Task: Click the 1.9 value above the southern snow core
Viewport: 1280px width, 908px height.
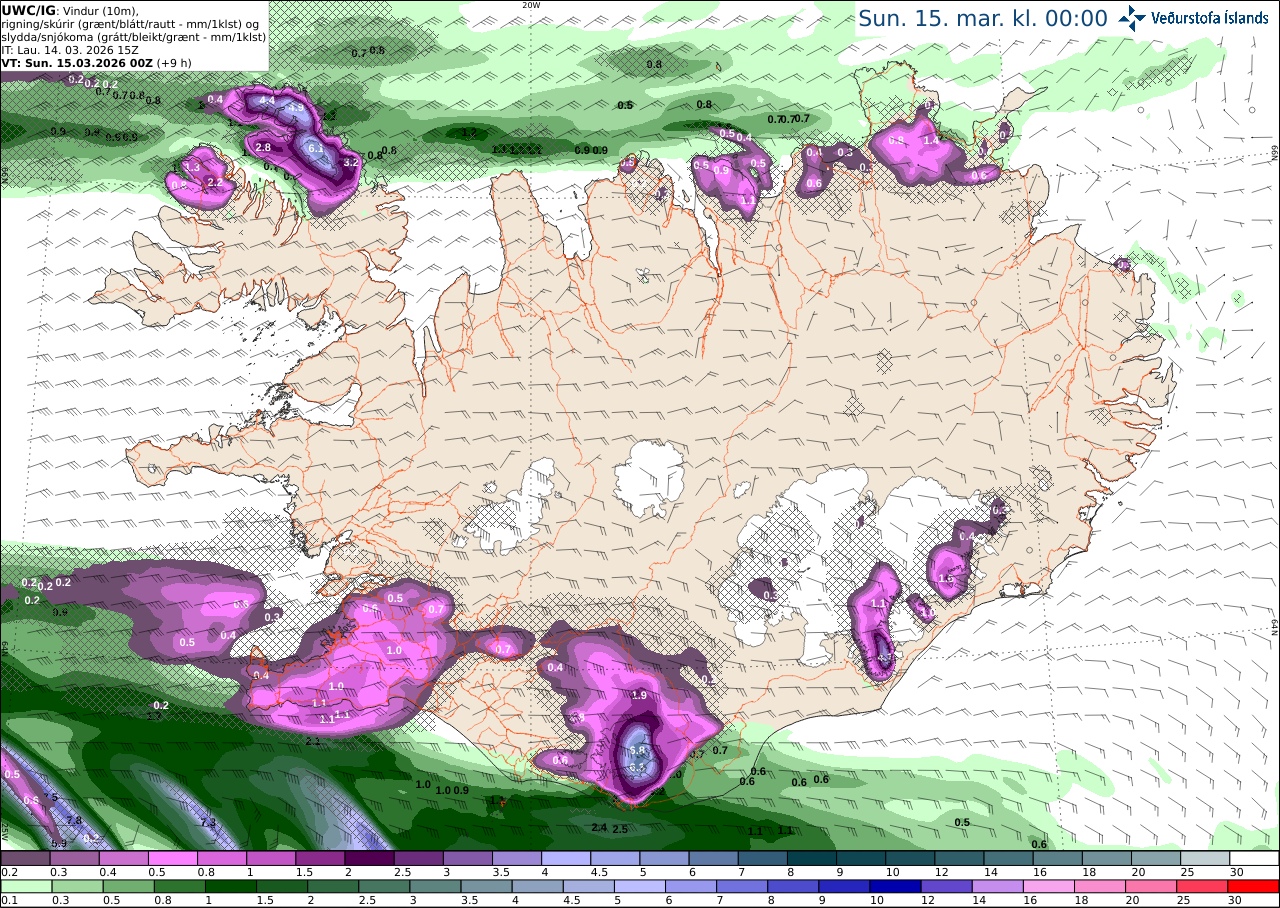Action: (640, 695)
